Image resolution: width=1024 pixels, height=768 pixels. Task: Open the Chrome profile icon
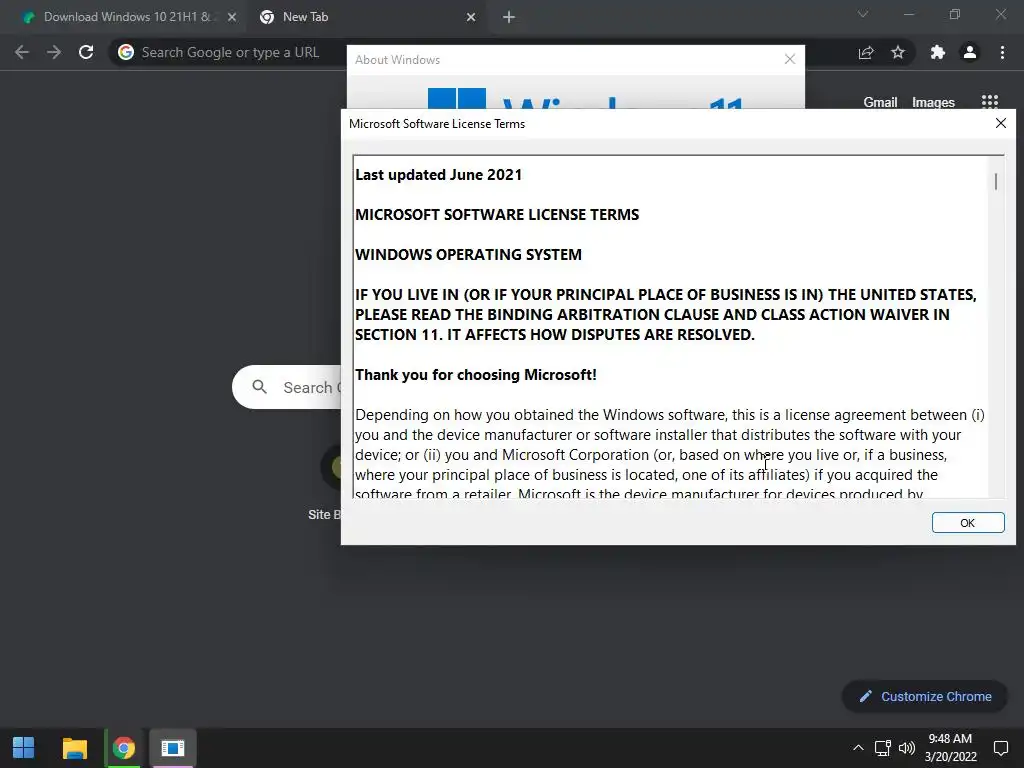pos(970,52)
